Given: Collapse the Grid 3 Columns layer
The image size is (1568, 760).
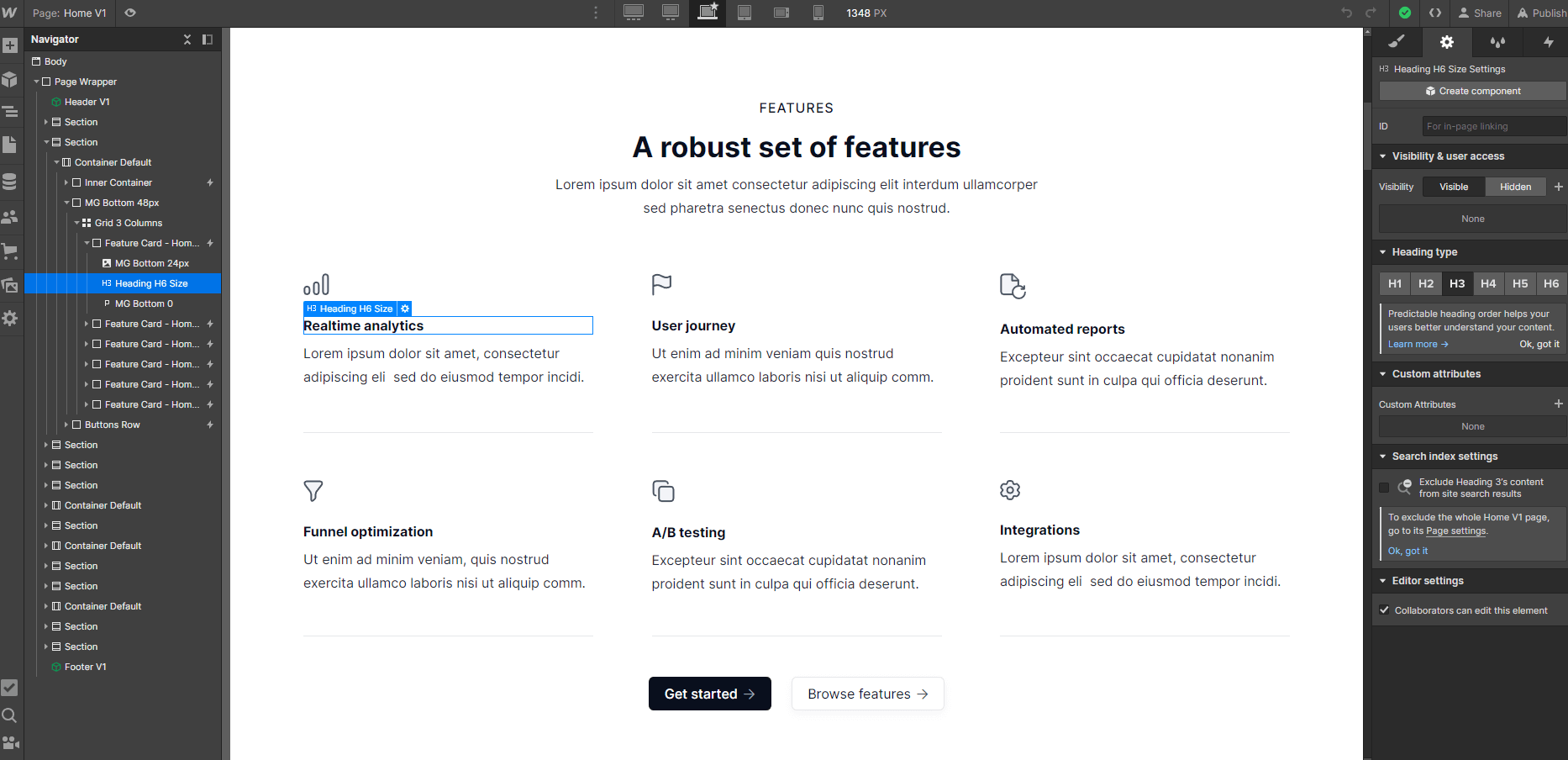Looking at the screenshot, I should 76,223.
